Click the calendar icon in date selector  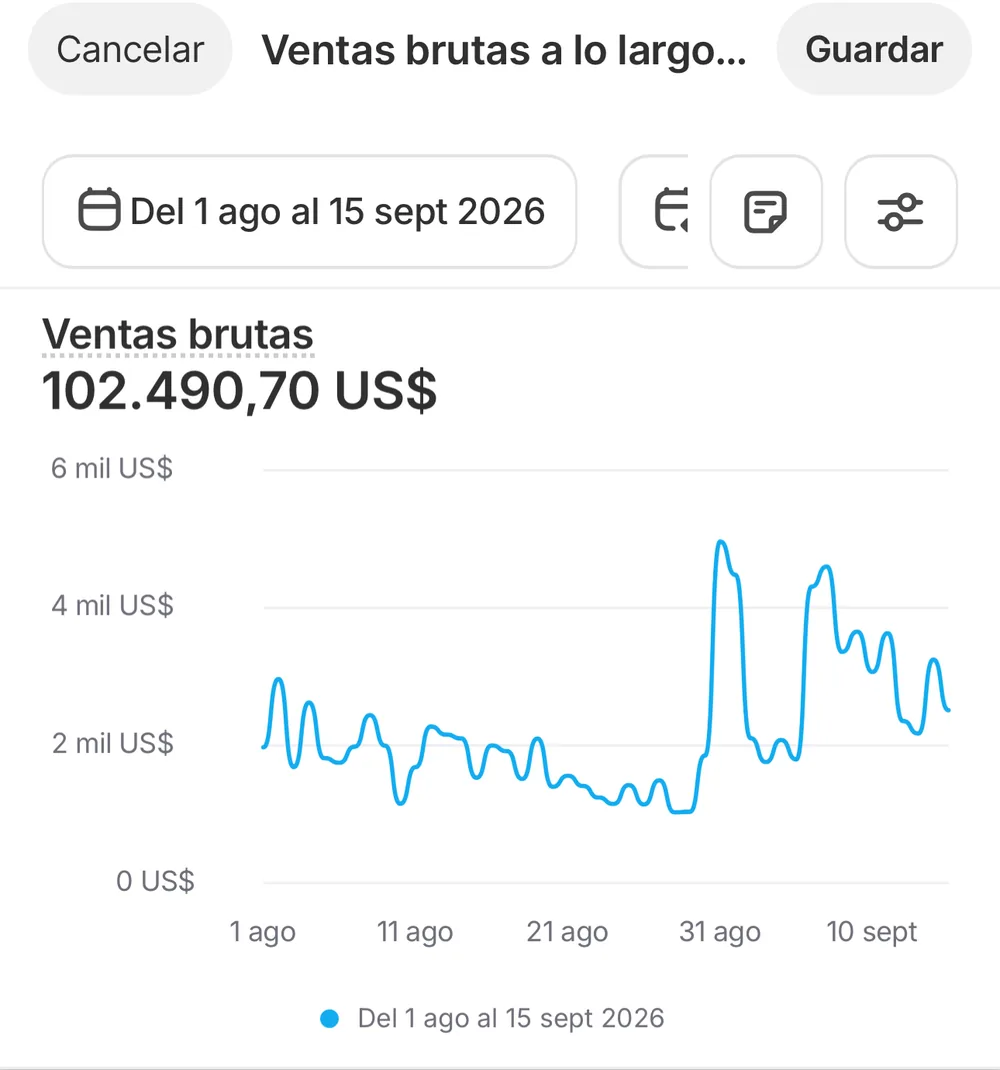click(x=99, y=209)
